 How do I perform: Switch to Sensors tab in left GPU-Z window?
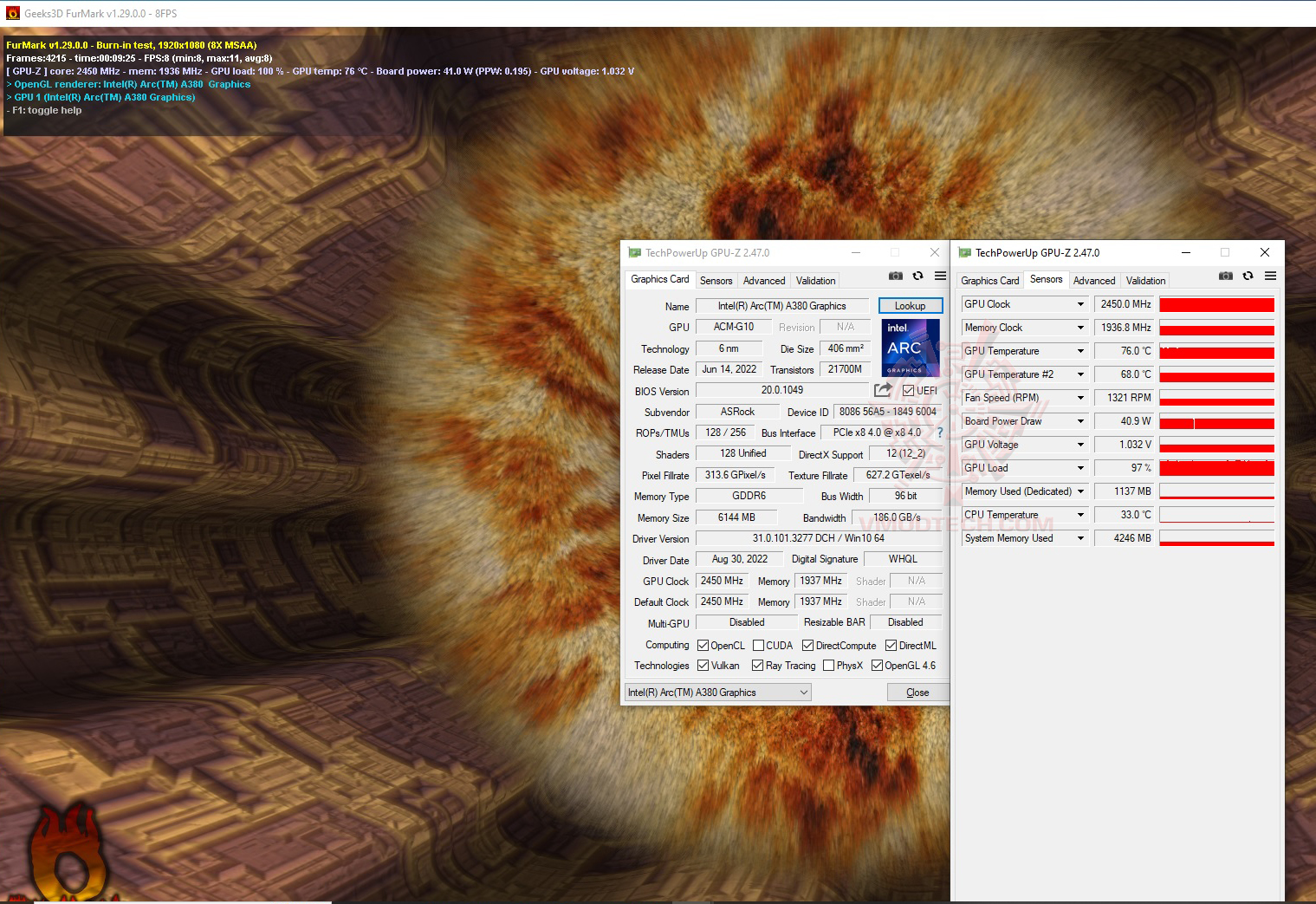pyautogui.click(x=716, y=281)
